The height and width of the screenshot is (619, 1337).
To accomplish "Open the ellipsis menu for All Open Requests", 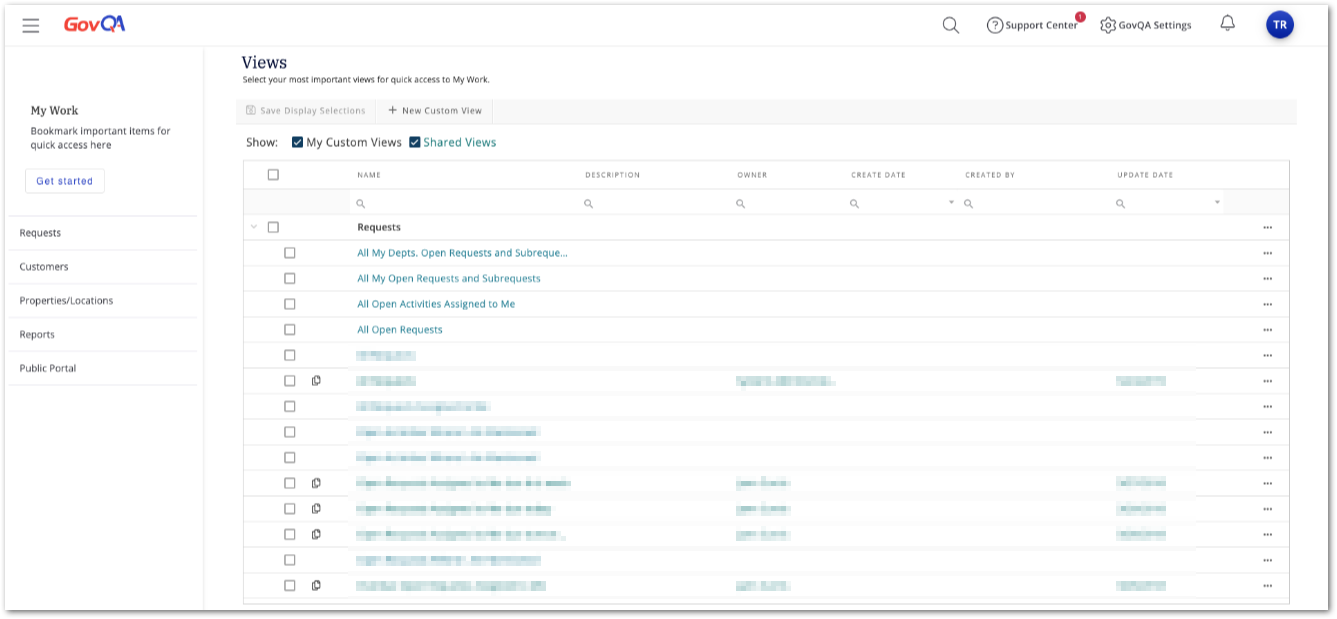I will click(x=1267, y=329).
